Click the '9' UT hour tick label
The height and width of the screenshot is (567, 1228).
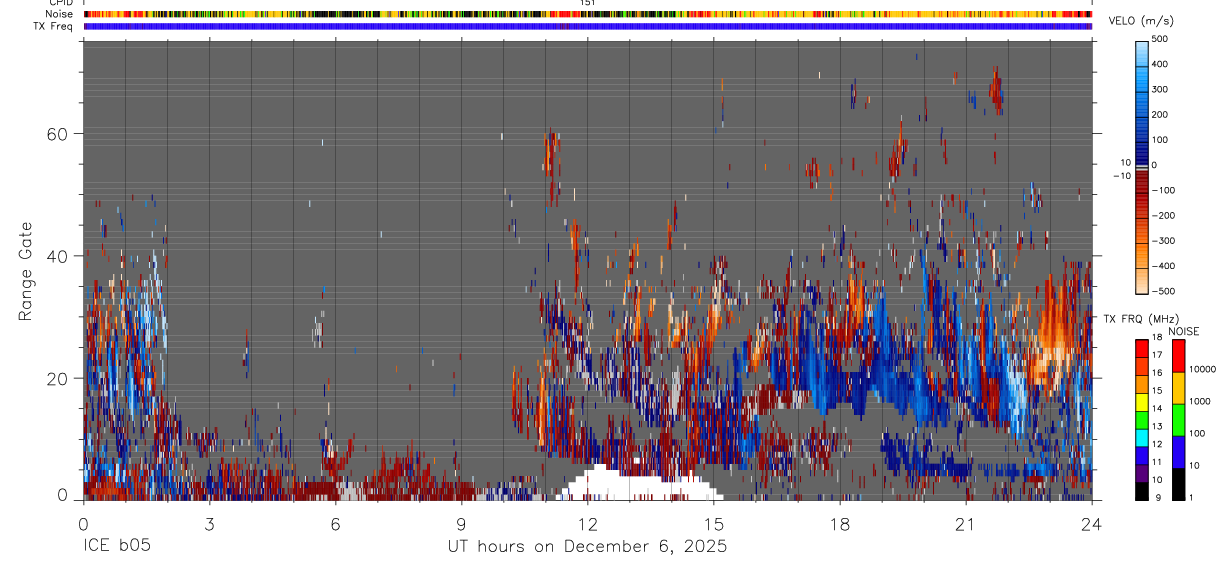[x=462, y=524]
